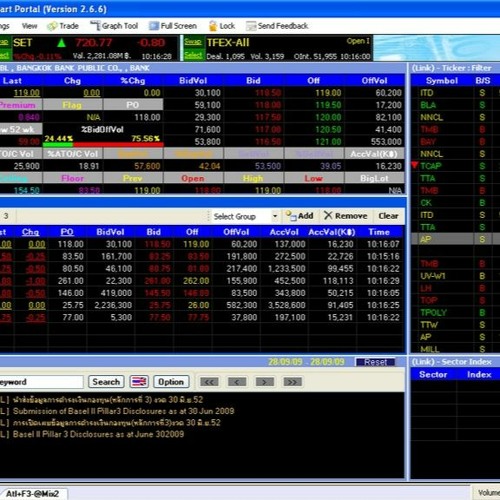The image size is (500, 500).
Task: Clear the watchlist with Clear button
Action: tap(388, 216)
